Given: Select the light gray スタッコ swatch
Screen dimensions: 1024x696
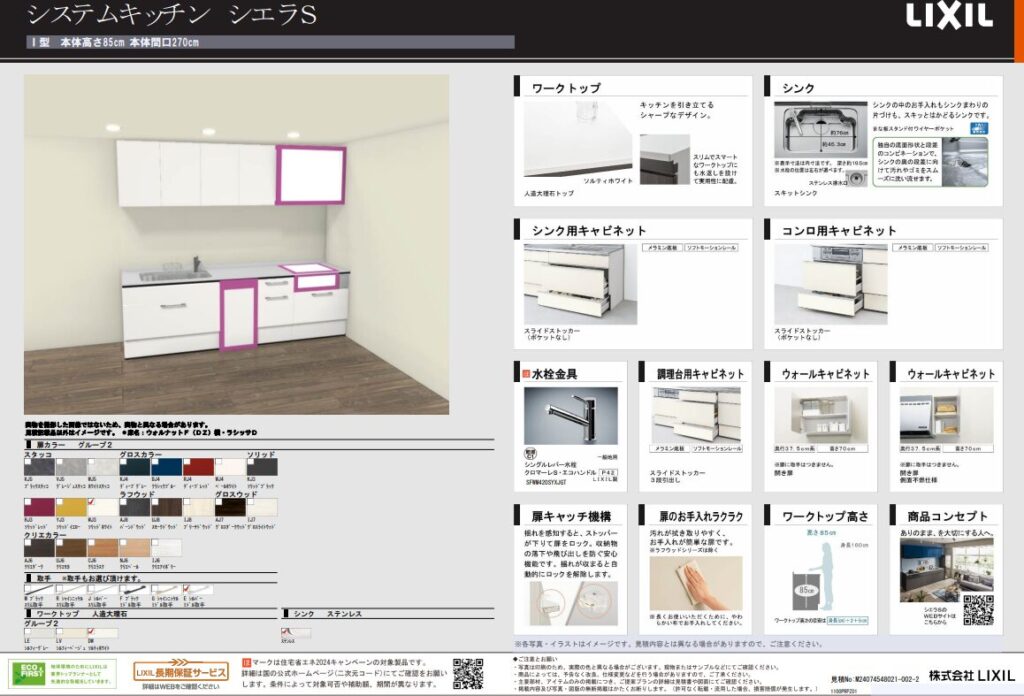Looking at the screenshot, I should tap(71, 466).
